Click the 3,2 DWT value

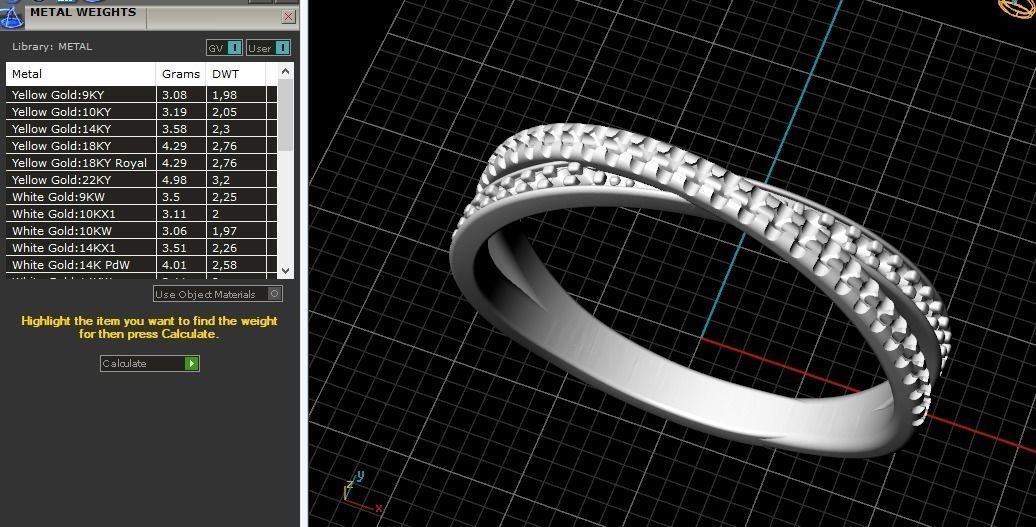click(x=221, y=180)
